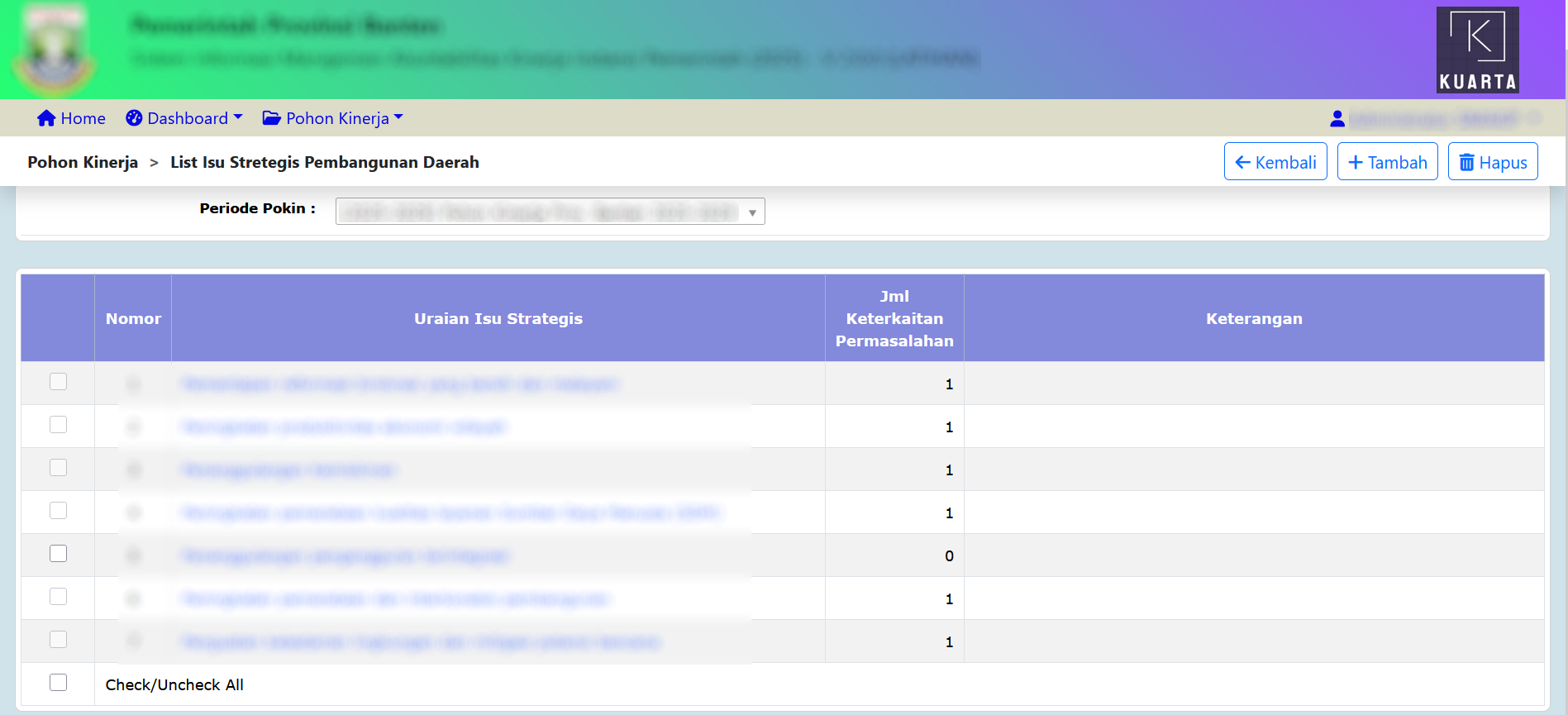Click the Pohon Kinerja folder icon
This screenshot has height=715, width=1568.
[x=271, y=118]
